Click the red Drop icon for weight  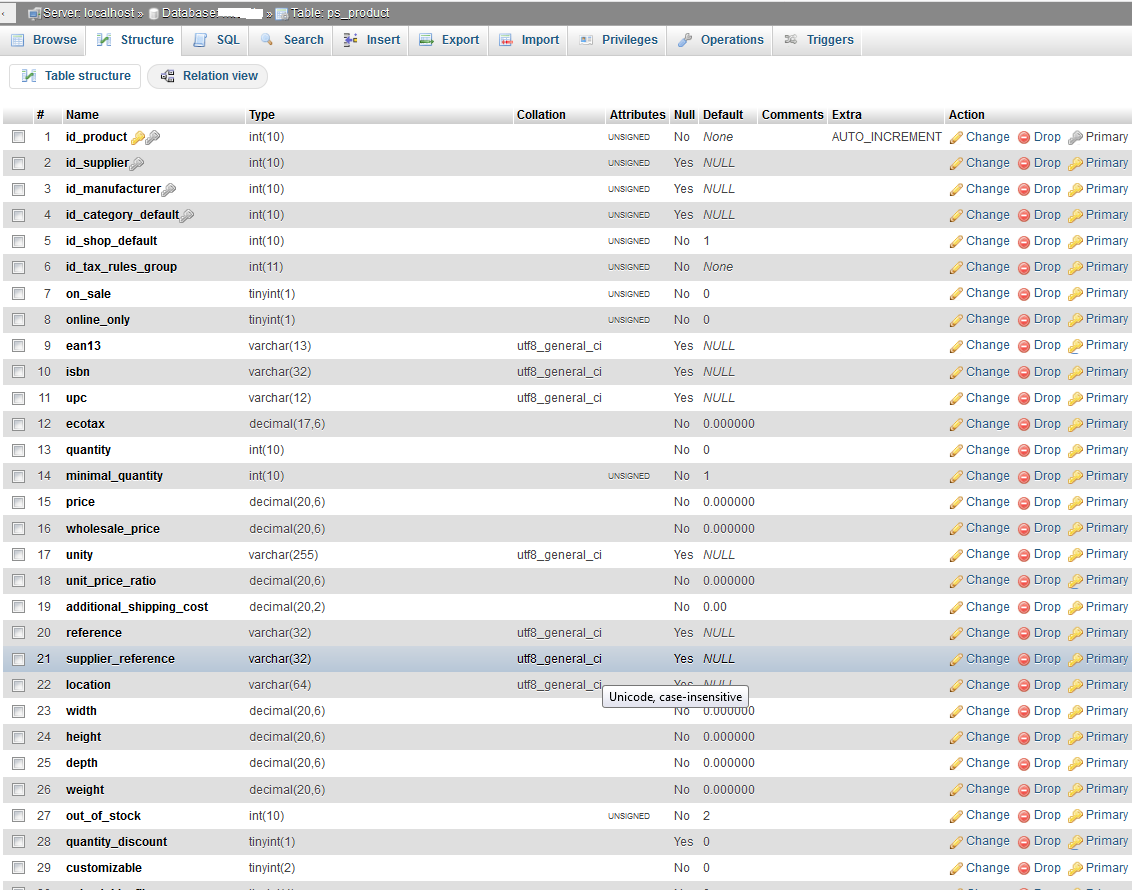click(1024, 790)
